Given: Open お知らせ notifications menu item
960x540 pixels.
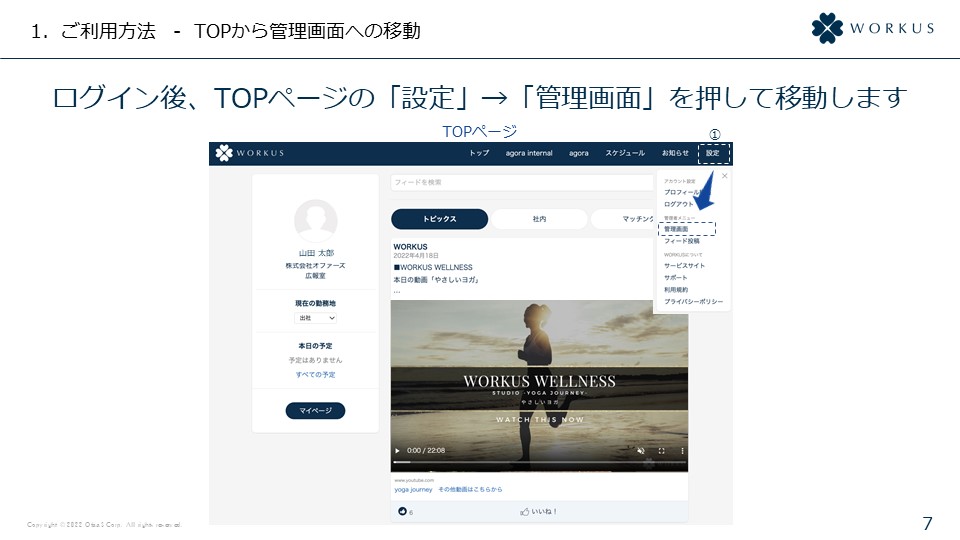Looking at the screenshot, I should [675, 153].
